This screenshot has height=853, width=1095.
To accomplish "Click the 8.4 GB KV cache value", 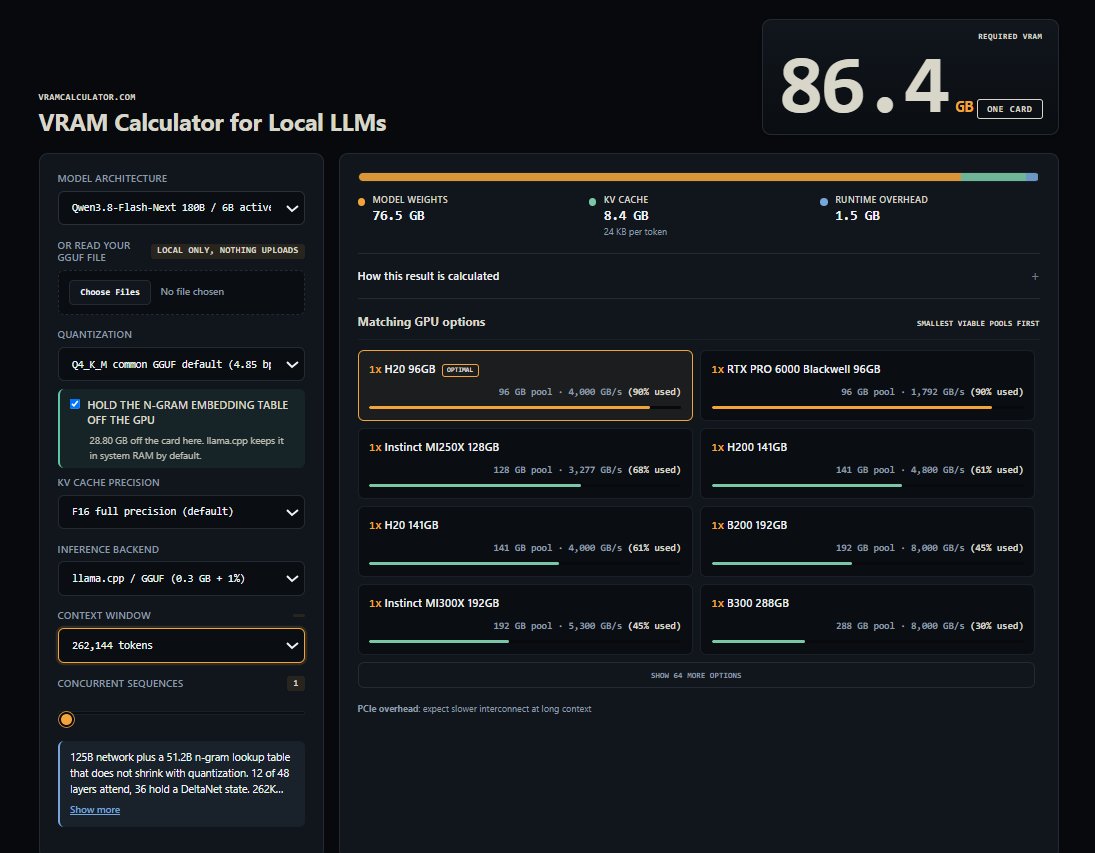I will [x=626, y=216].
